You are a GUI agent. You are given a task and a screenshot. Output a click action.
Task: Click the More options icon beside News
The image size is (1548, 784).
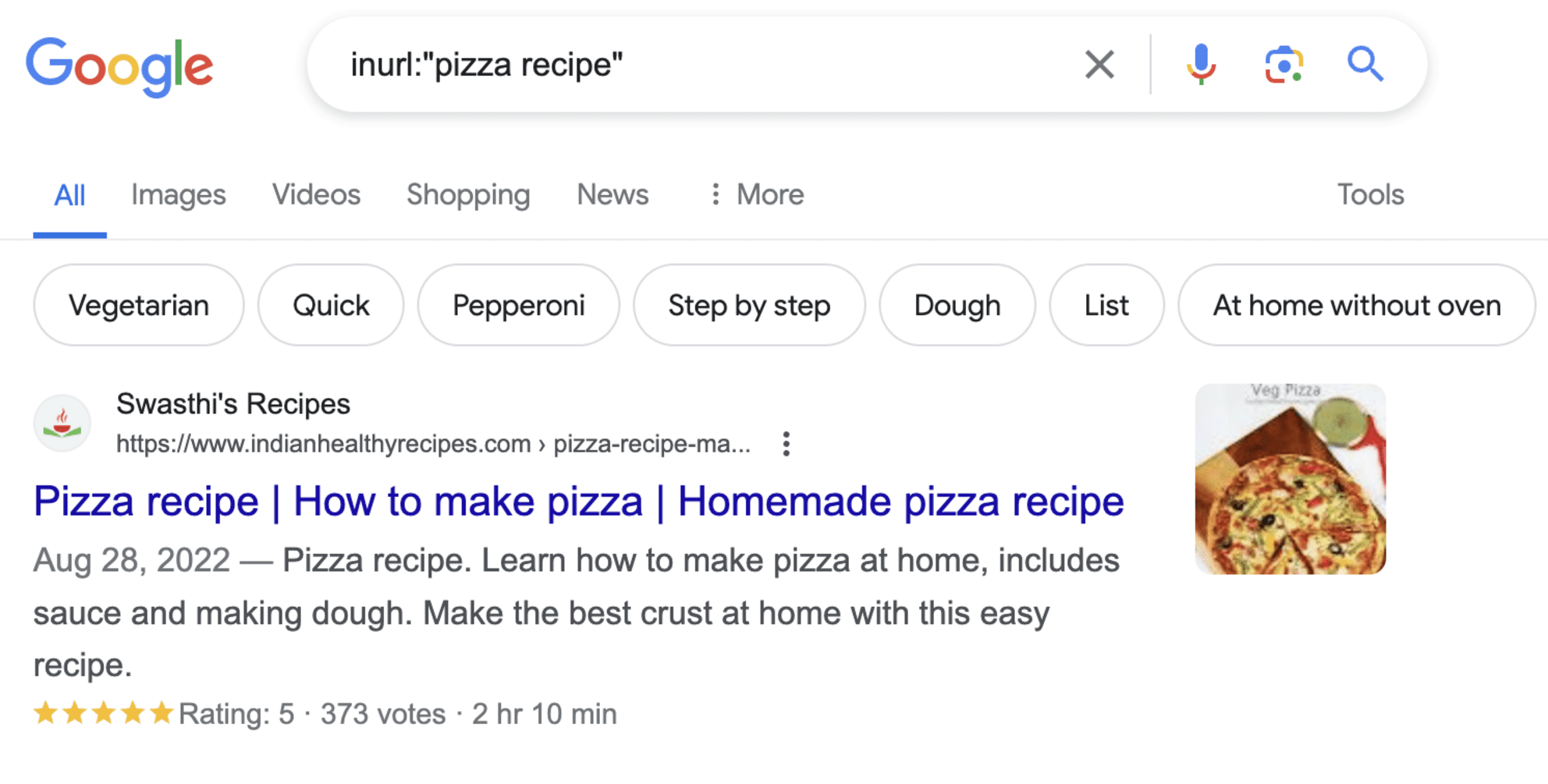tap(715, 194)
